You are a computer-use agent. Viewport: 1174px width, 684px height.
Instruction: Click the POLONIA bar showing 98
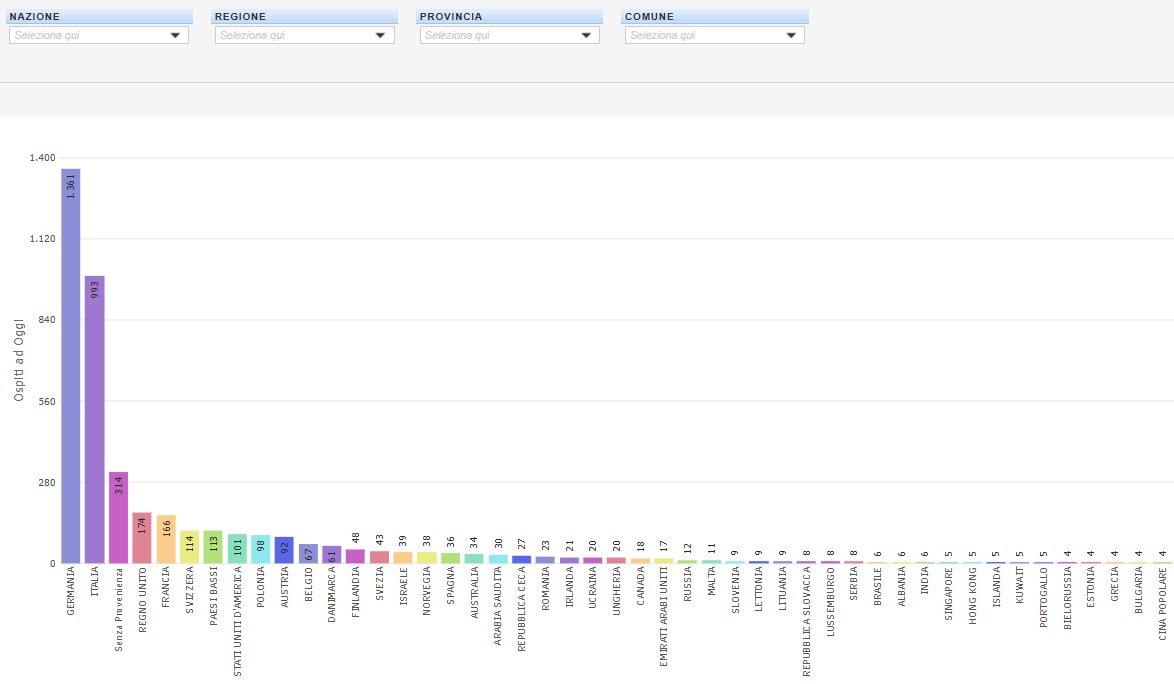point(261,549)
